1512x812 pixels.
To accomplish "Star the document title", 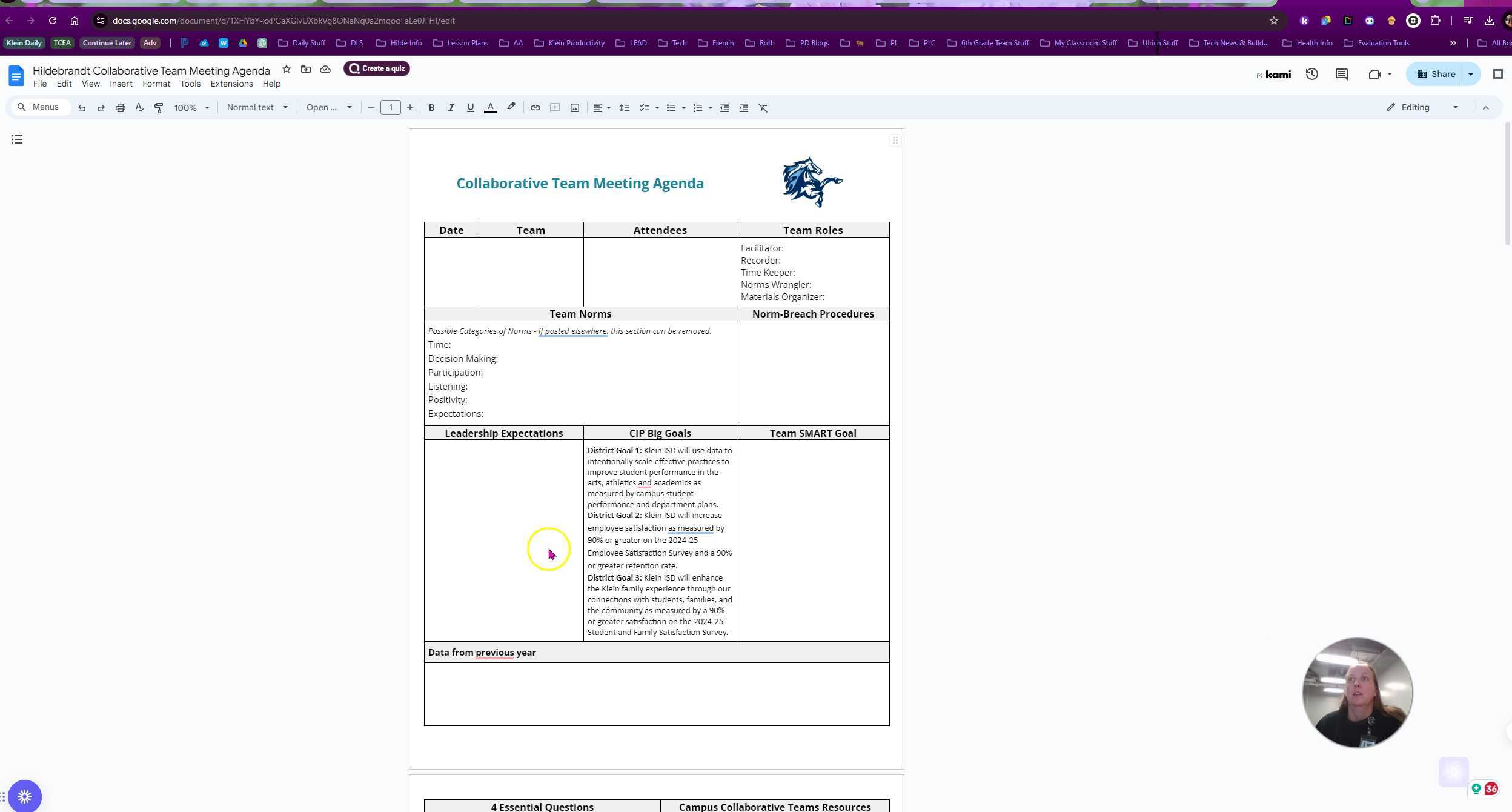I will point(287,69).
